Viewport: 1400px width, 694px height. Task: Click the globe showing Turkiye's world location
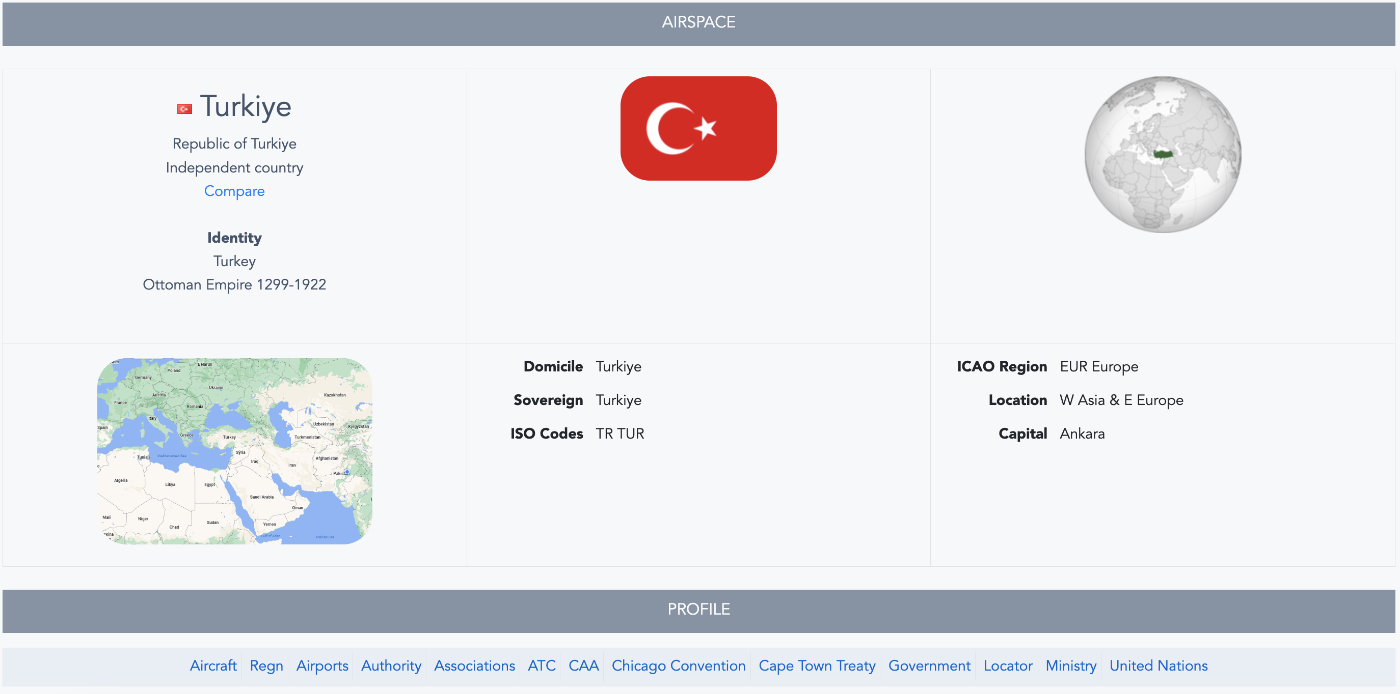[1162, 154]
